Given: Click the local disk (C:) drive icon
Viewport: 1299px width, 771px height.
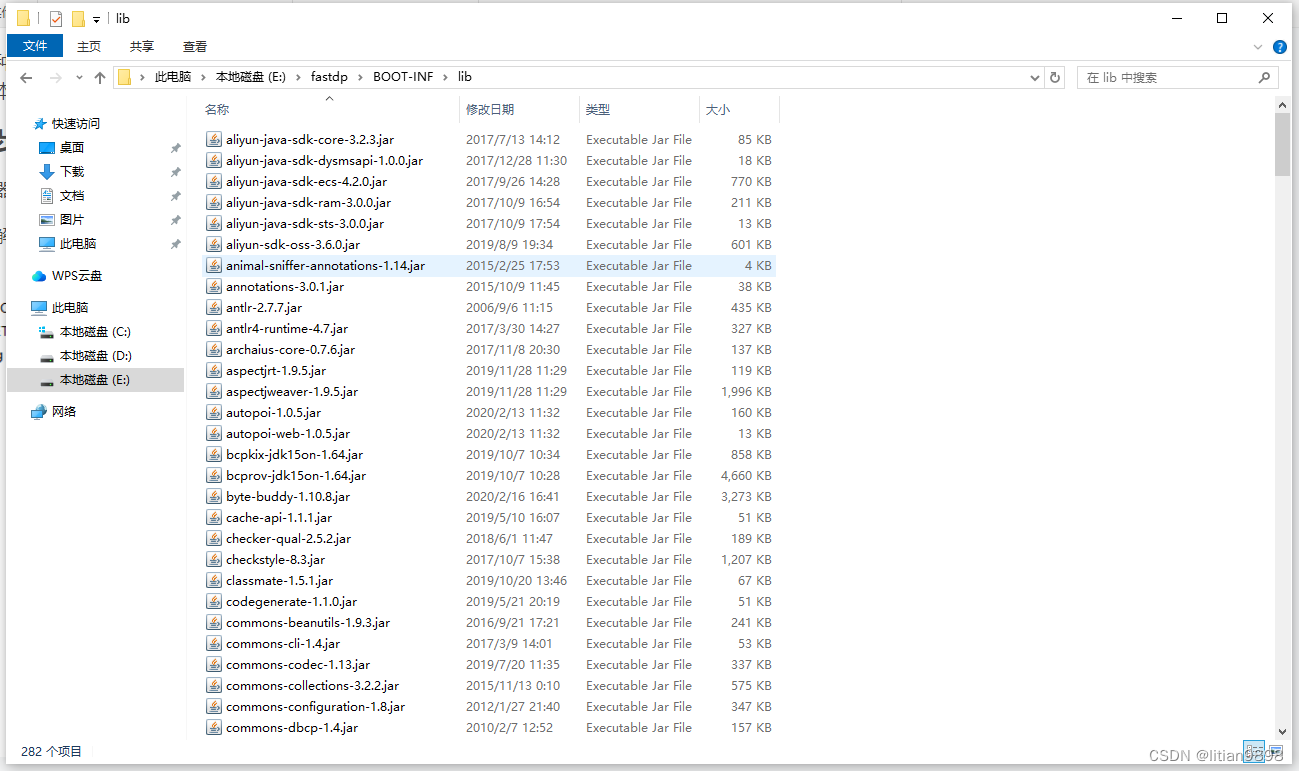Looking at the screenshot, I should tap(47, 332).
